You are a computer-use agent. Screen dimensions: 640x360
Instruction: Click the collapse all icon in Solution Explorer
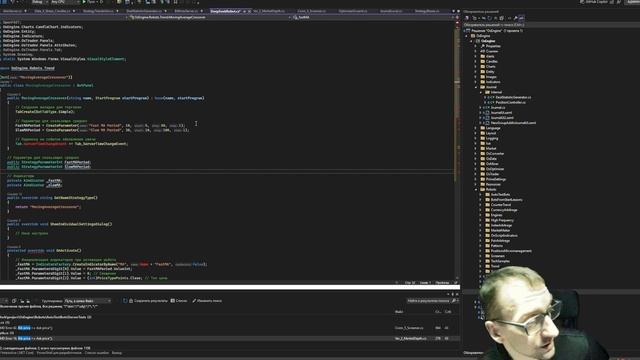[x=496, y=18]
